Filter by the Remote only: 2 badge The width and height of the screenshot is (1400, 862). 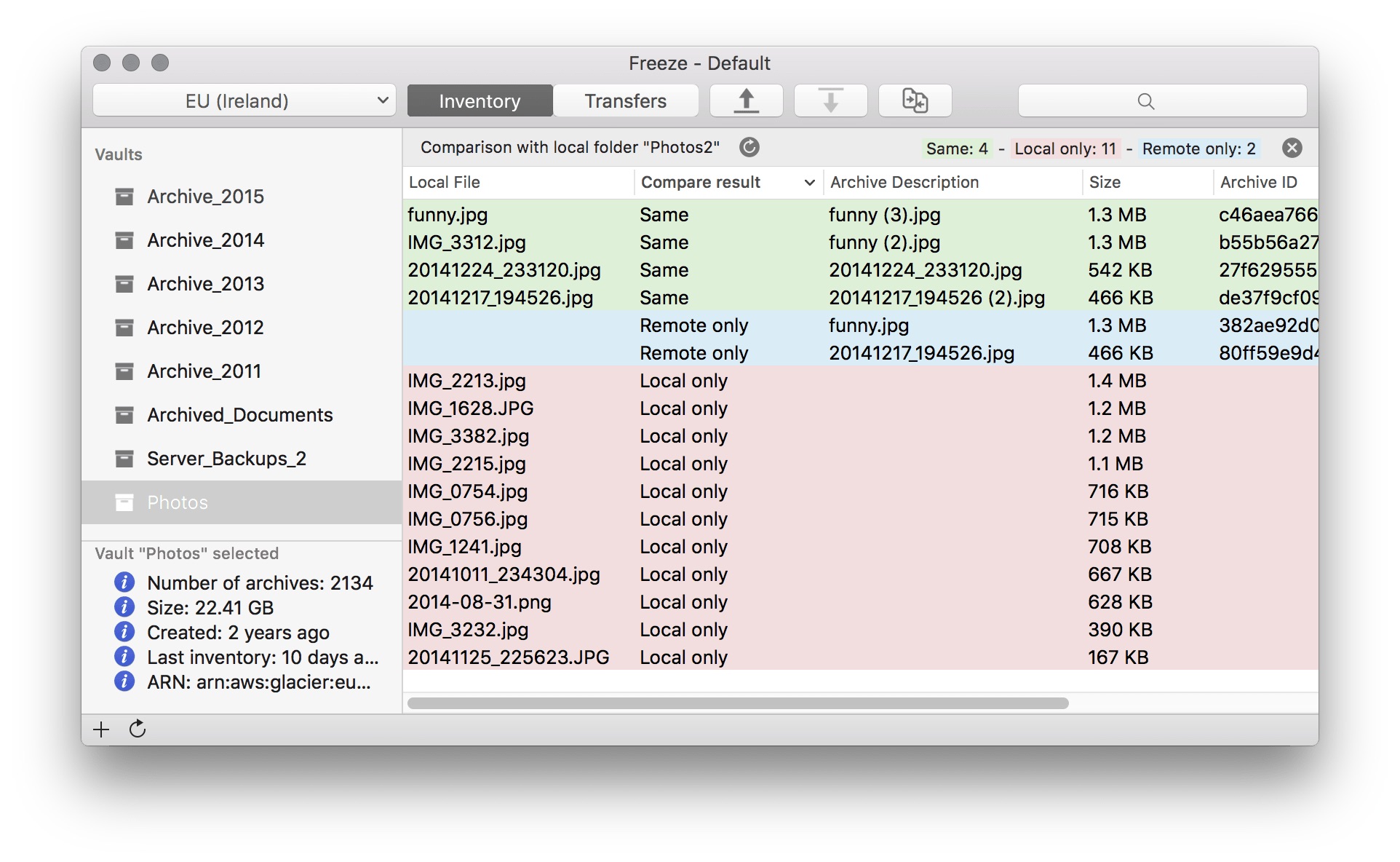[1198, 149]
